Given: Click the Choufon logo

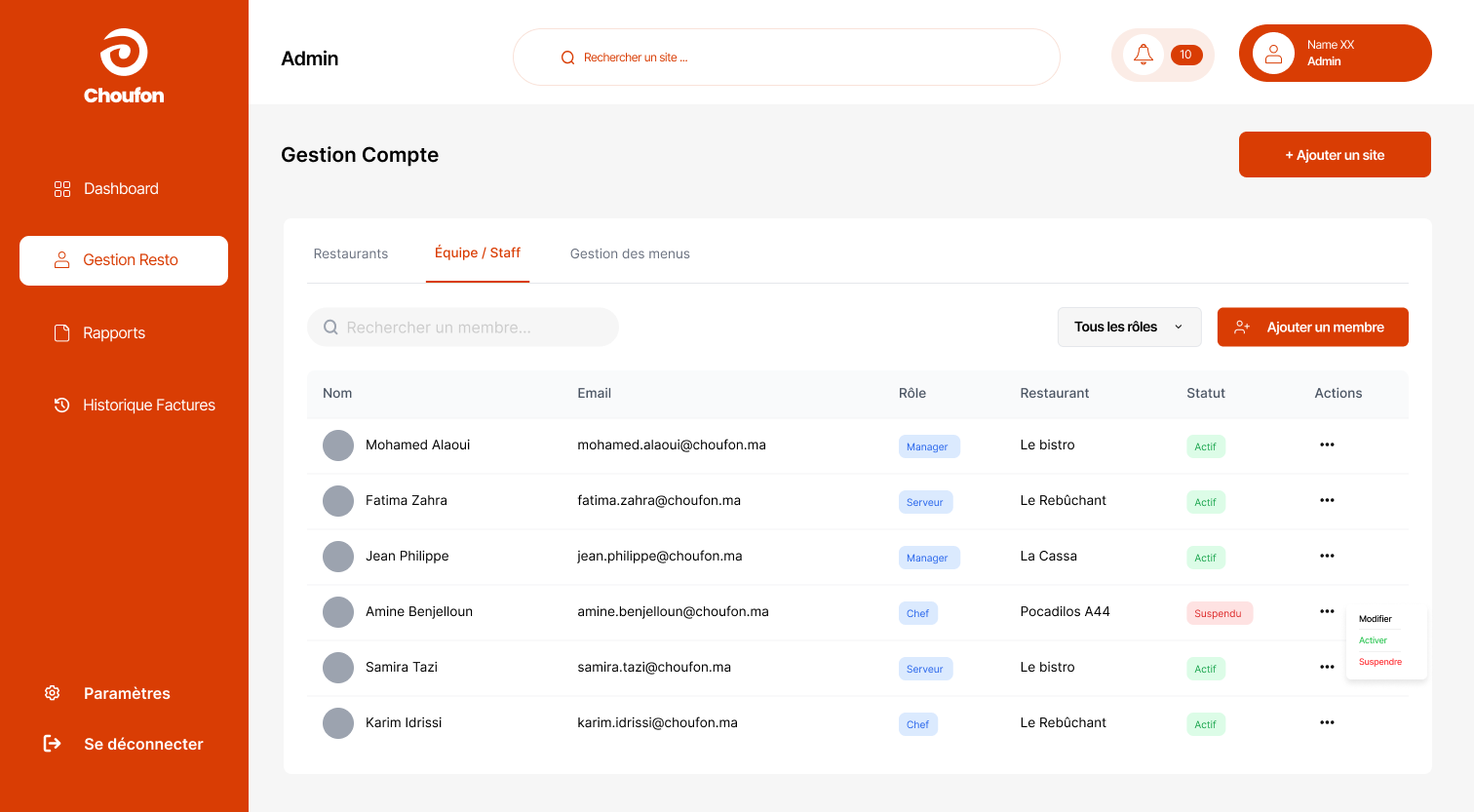Looking at the screenshot, I should (x=124, y=66).
